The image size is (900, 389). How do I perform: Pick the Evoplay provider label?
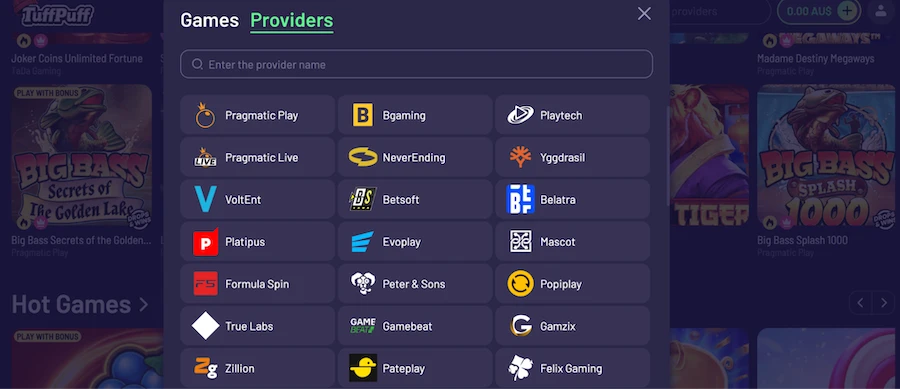402,242
